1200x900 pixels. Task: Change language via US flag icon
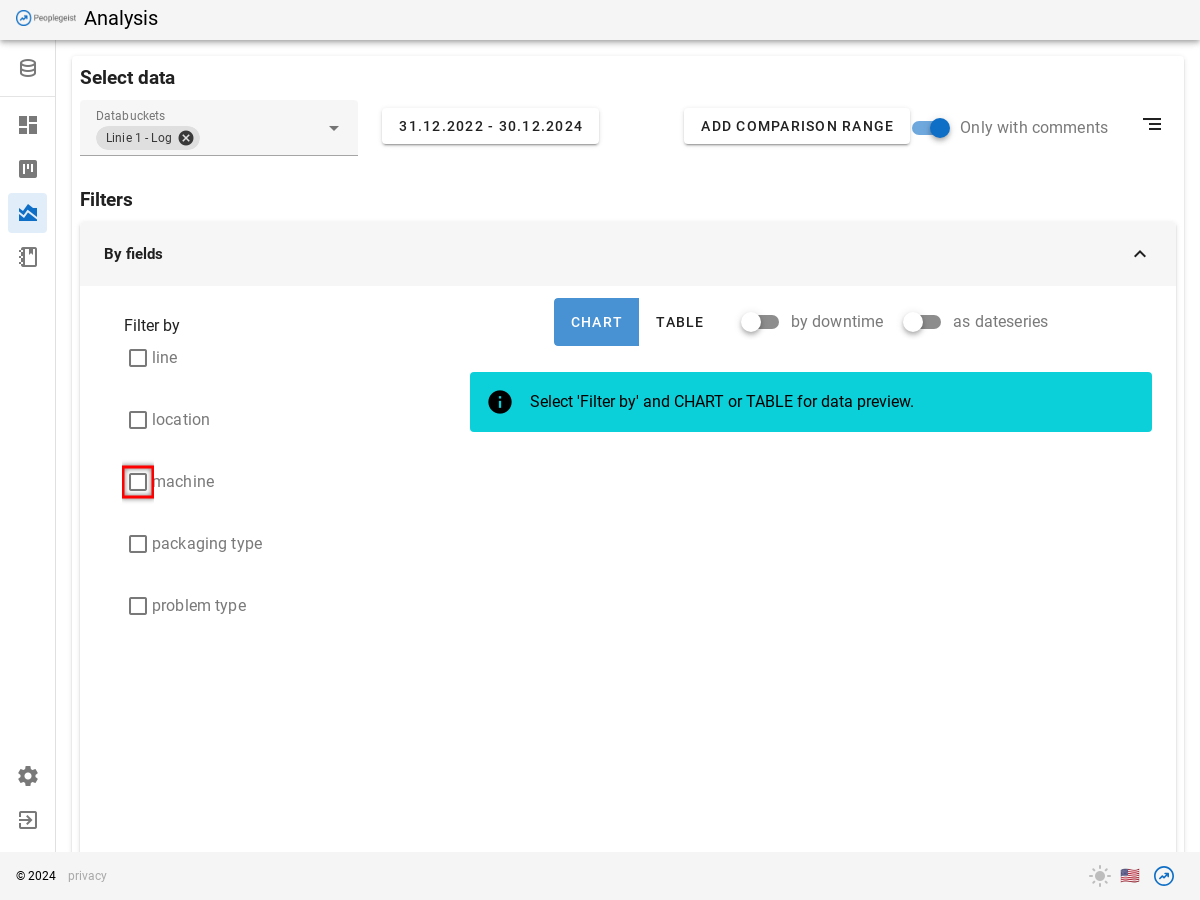(1130, 876)
